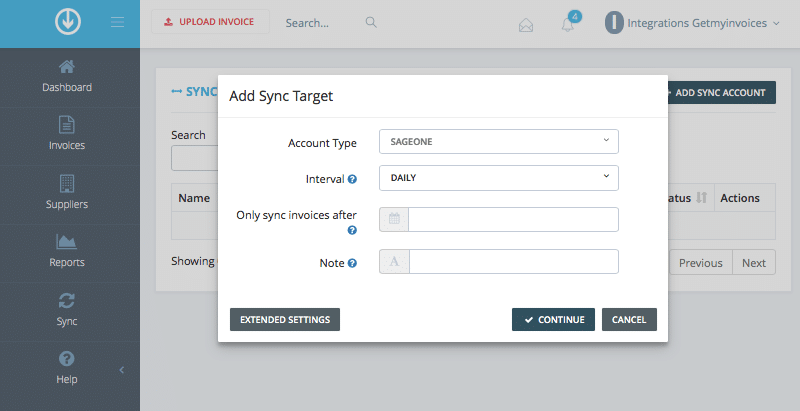The height and width of the screenshot is (411, 800).
Task: Click Add Sync Account button
Action: pos(721,93)
